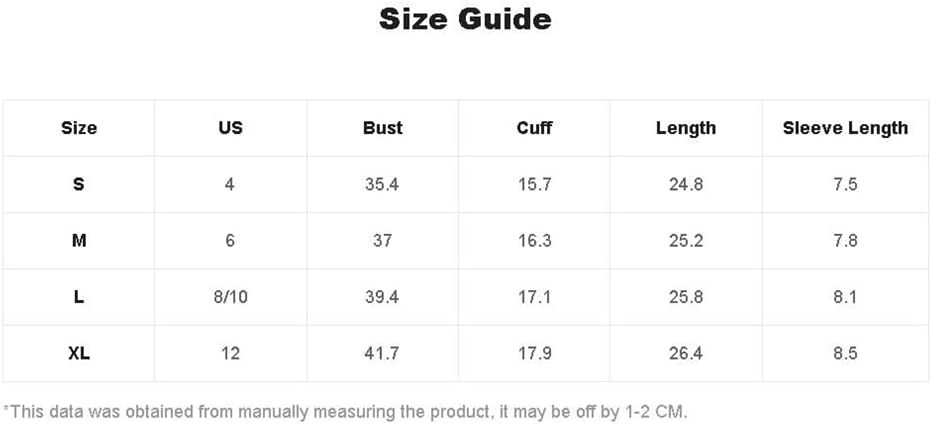Click the Length column header
The height and width of the screenshot is (424, 932).
686,128
